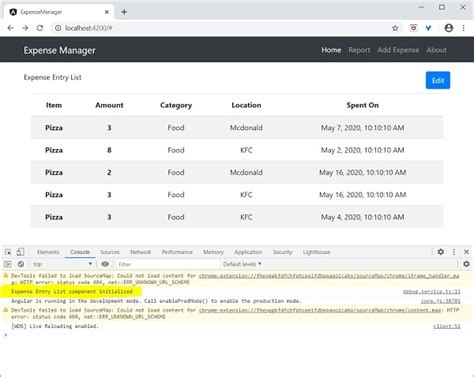
Task: Close DevTools panel with X icon
Action: (466, 252)
